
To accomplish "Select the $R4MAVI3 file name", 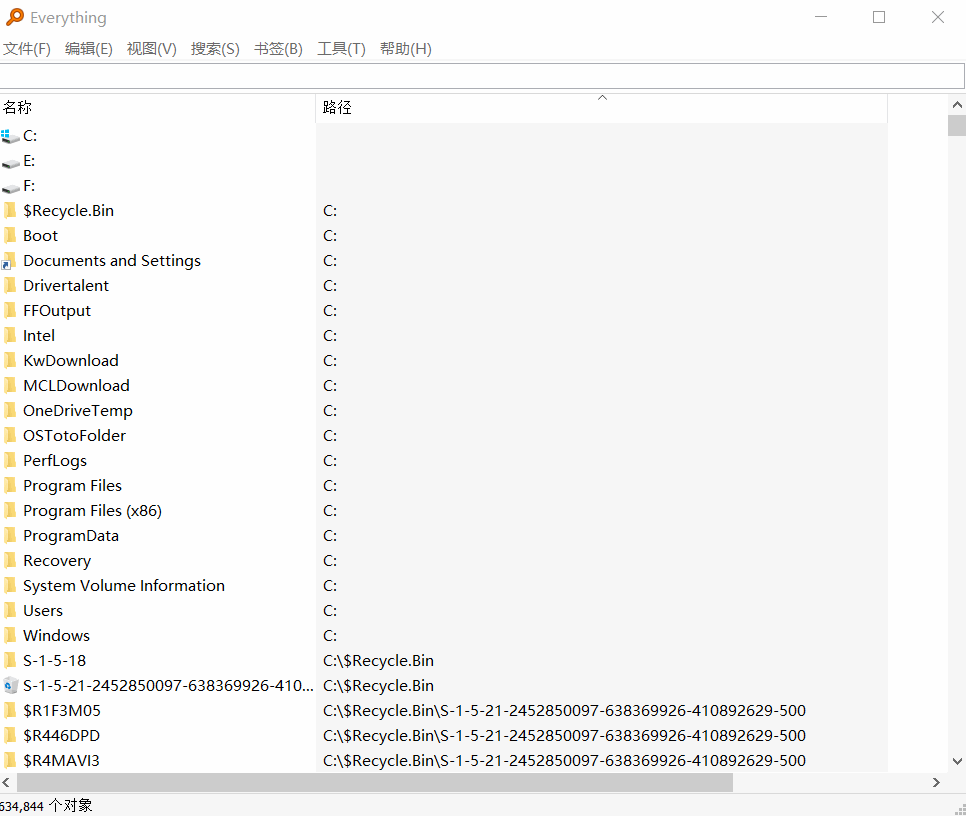I will 61,761.
